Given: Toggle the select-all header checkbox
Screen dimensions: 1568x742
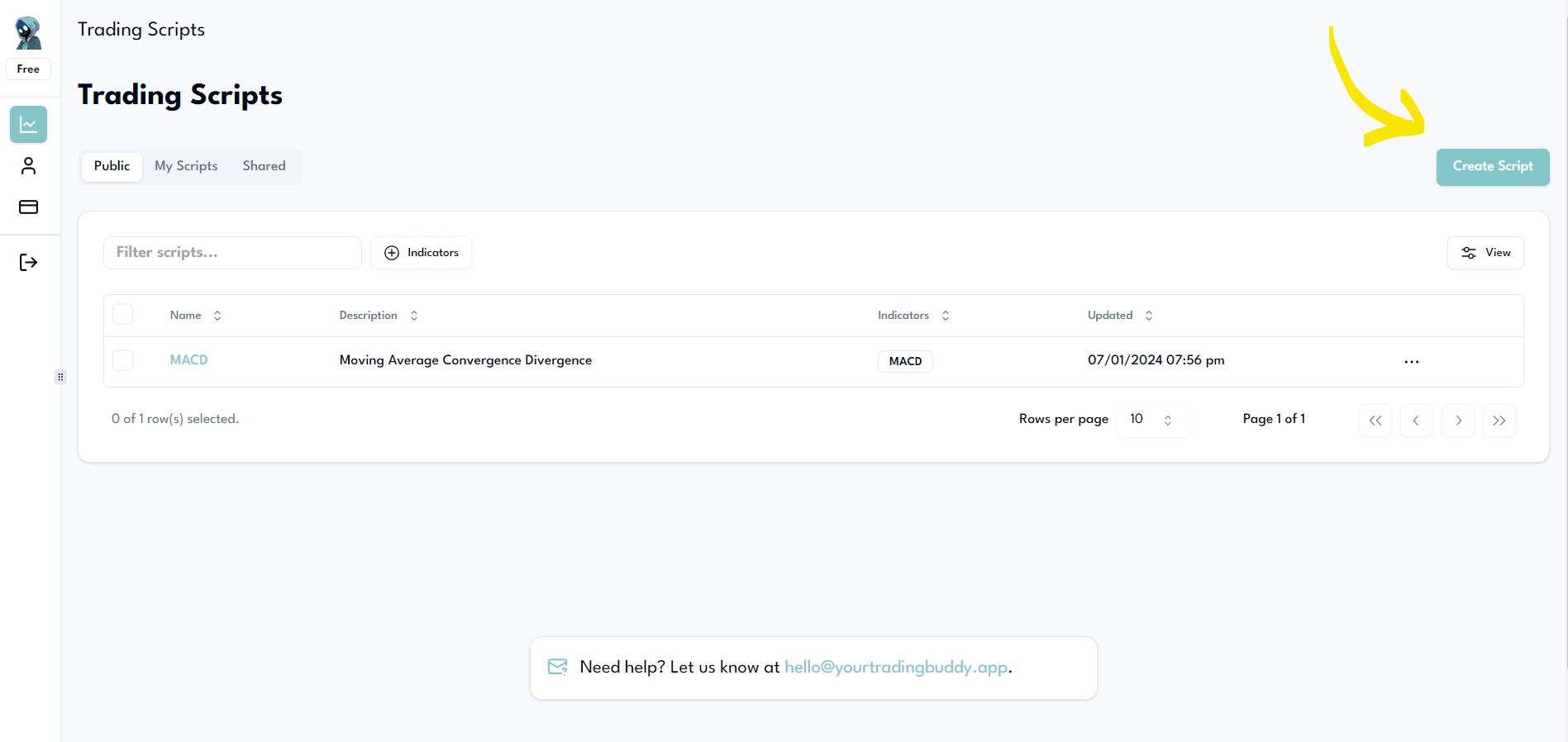Looking at the screenshot, I should click(x=123, y=315).
